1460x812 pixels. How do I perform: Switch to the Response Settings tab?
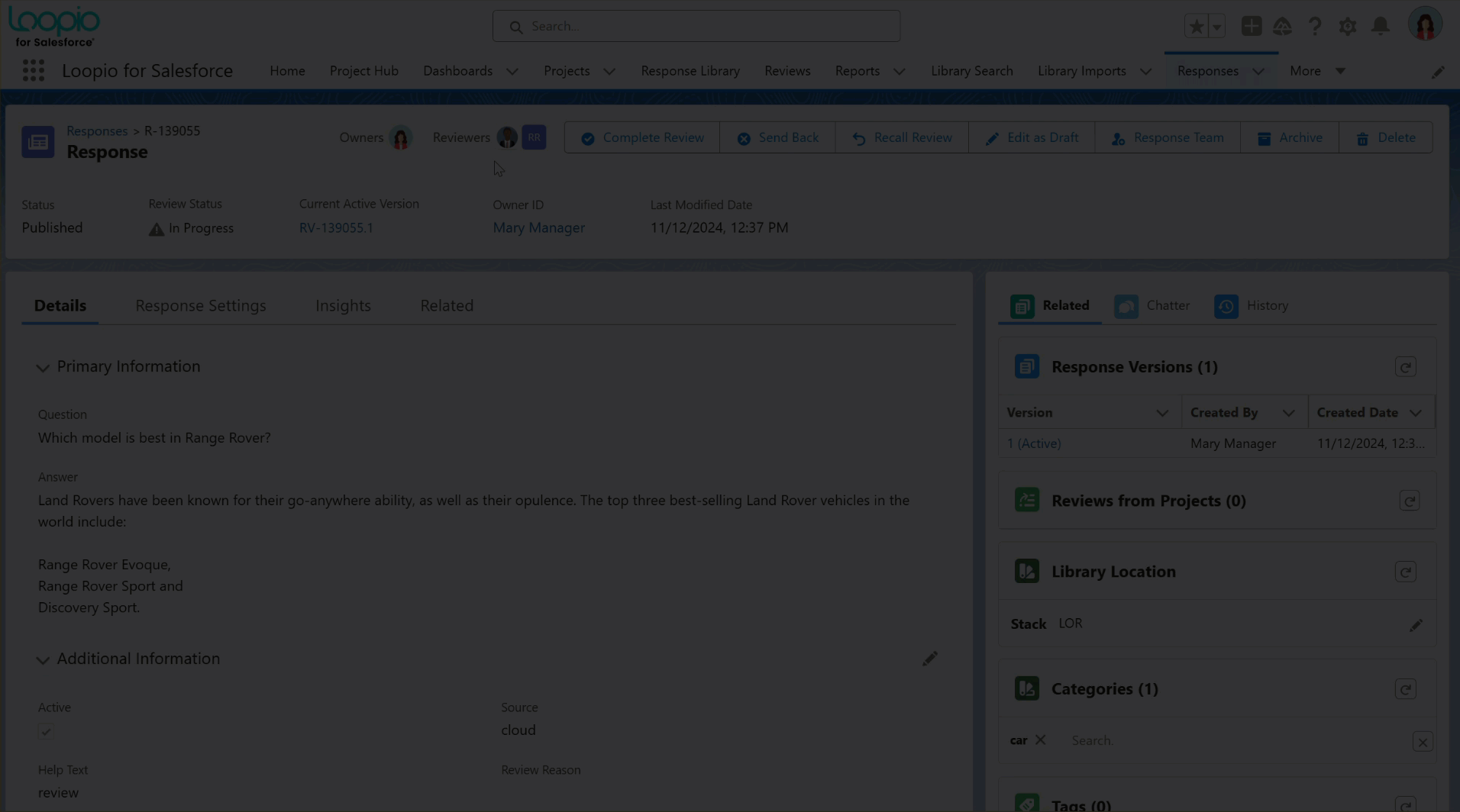[201, 306]
